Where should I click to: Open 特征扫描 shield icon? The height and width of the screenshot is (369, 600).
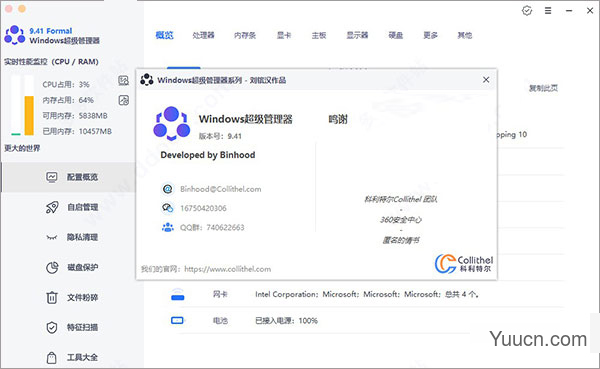(52, 327)
